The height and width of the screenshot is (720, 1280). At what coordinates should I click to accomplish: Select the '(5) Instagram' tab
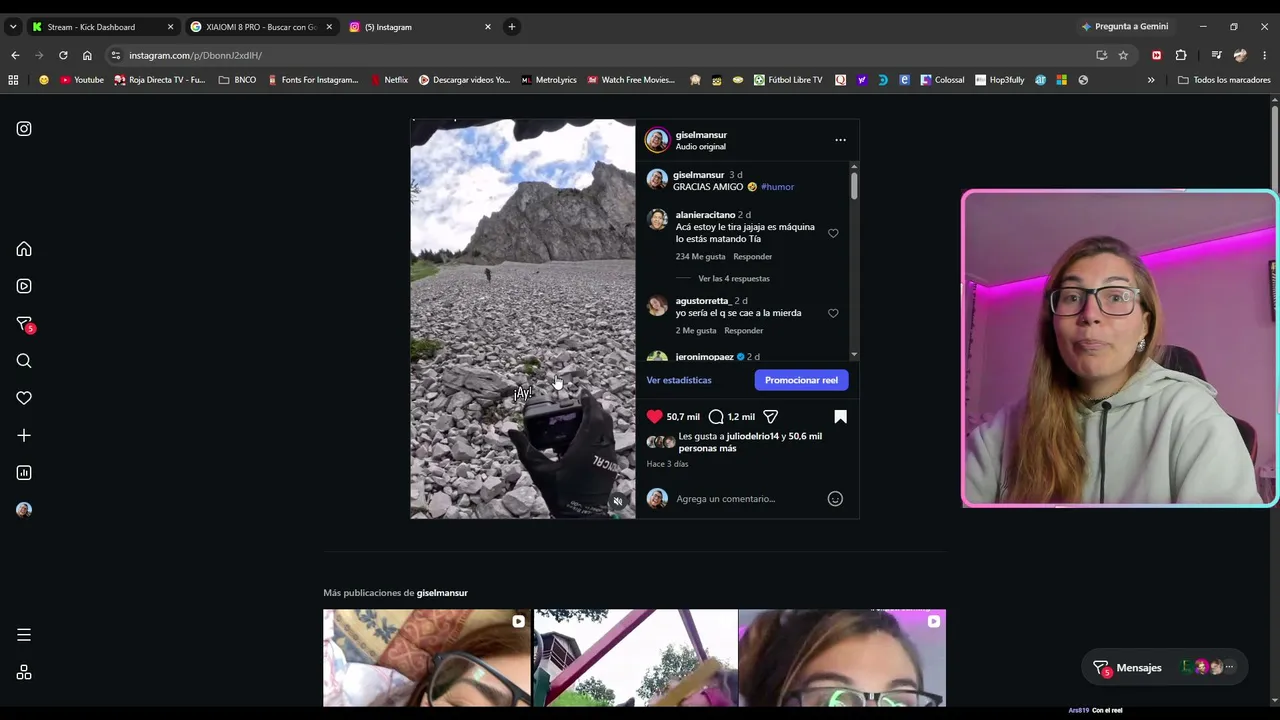point(420,27)
